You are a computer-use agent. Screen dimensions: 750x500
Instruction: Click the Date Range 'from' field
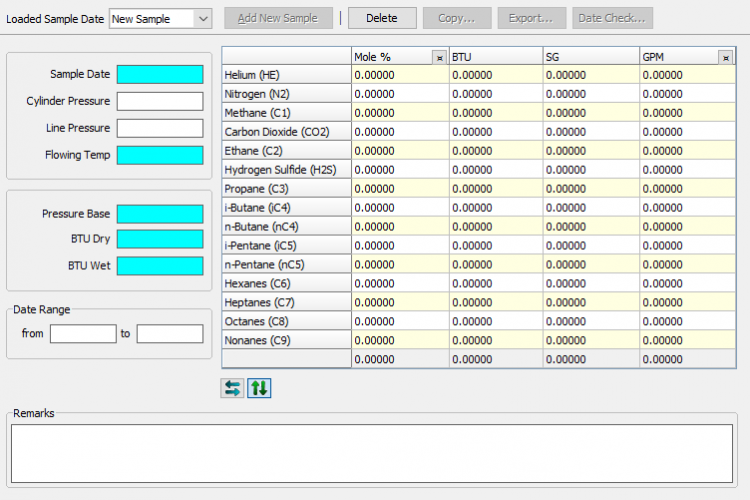pyautogui.click(x=83, y=333)
